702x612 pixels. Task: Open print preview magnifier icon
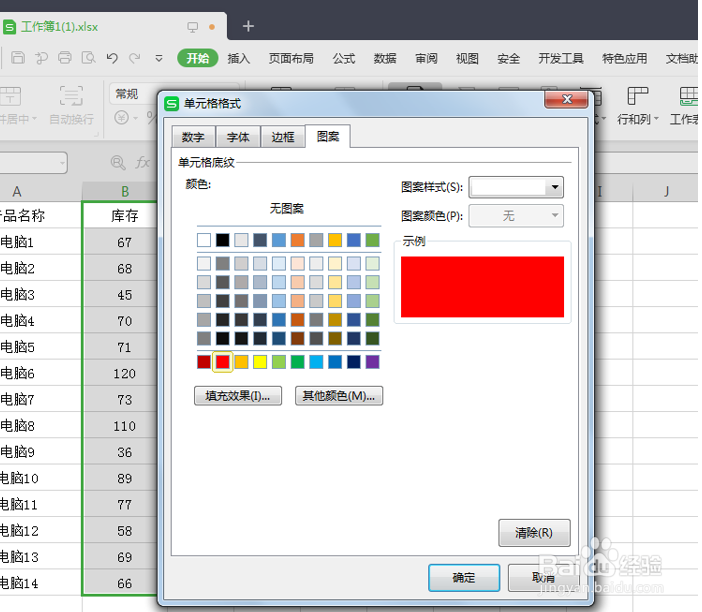[x=89, y=58]
